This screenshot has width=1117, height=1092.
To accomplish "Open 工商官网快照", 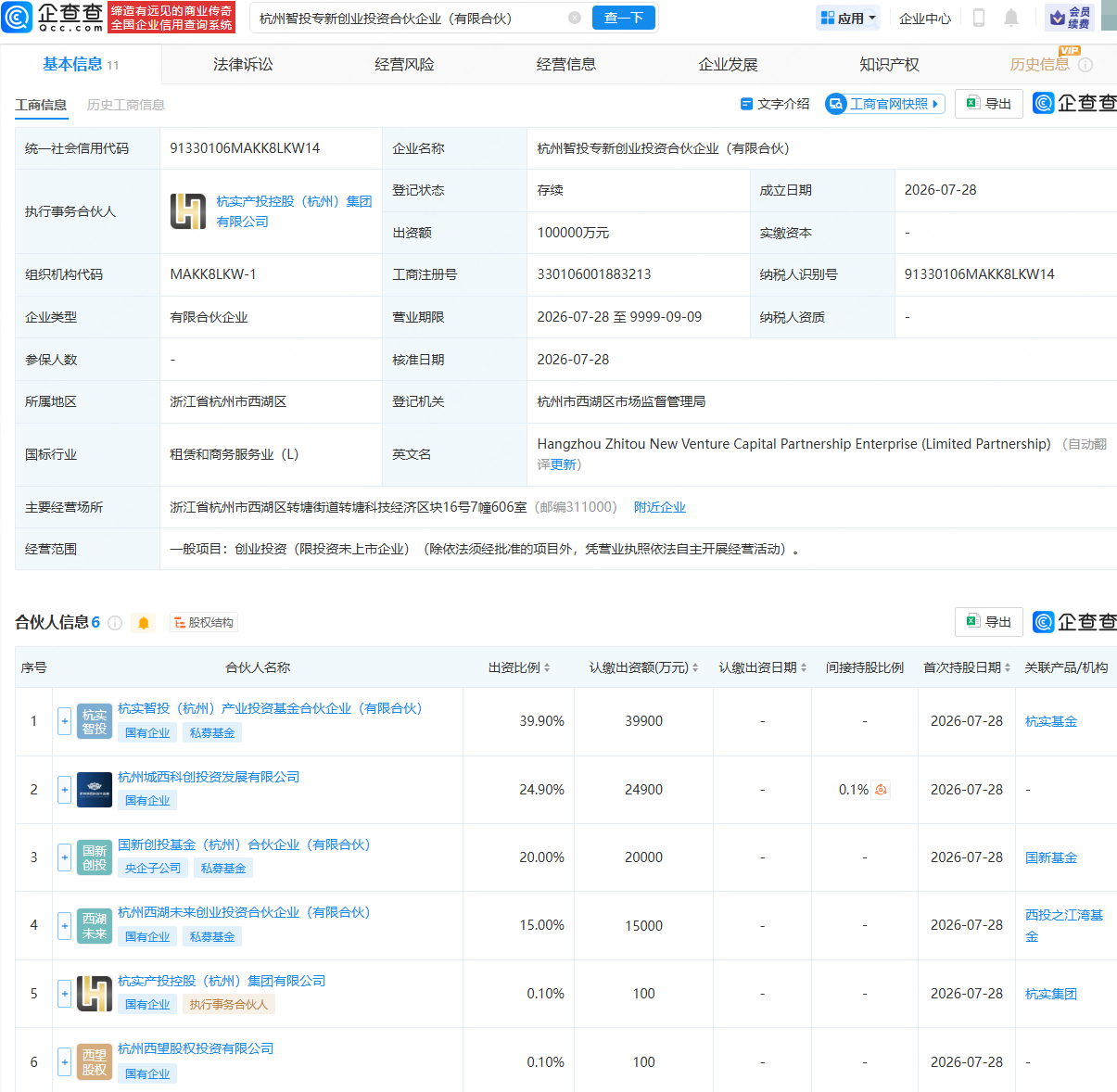I will pos(885,104).
